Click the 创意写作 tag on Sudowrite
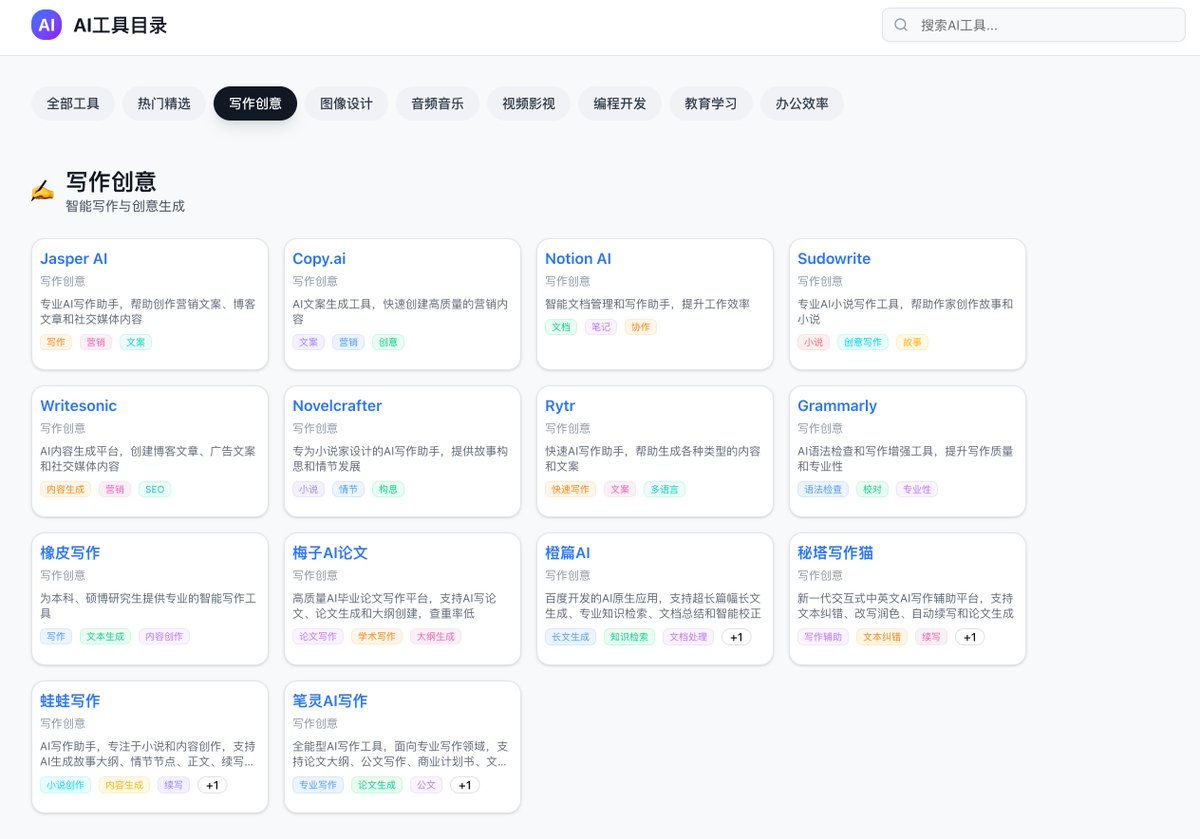This screenshot has width=1200, height=839. tap(862, 342)
